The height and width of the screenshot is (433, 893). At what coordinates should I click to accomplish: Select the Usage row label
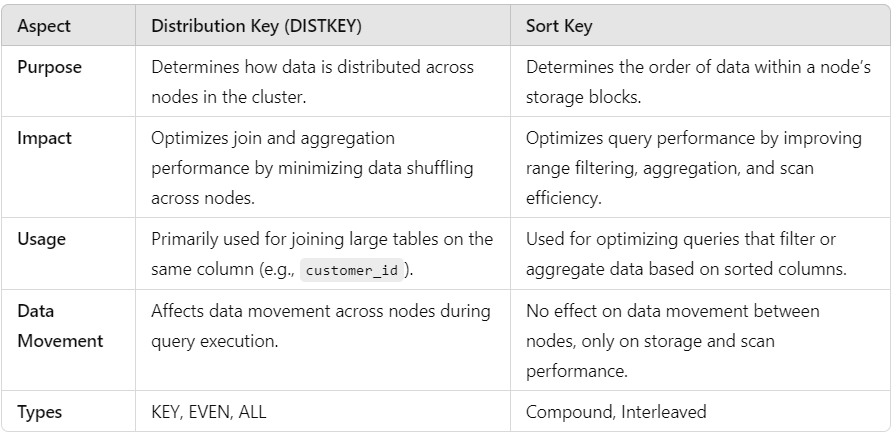(42, 240)
